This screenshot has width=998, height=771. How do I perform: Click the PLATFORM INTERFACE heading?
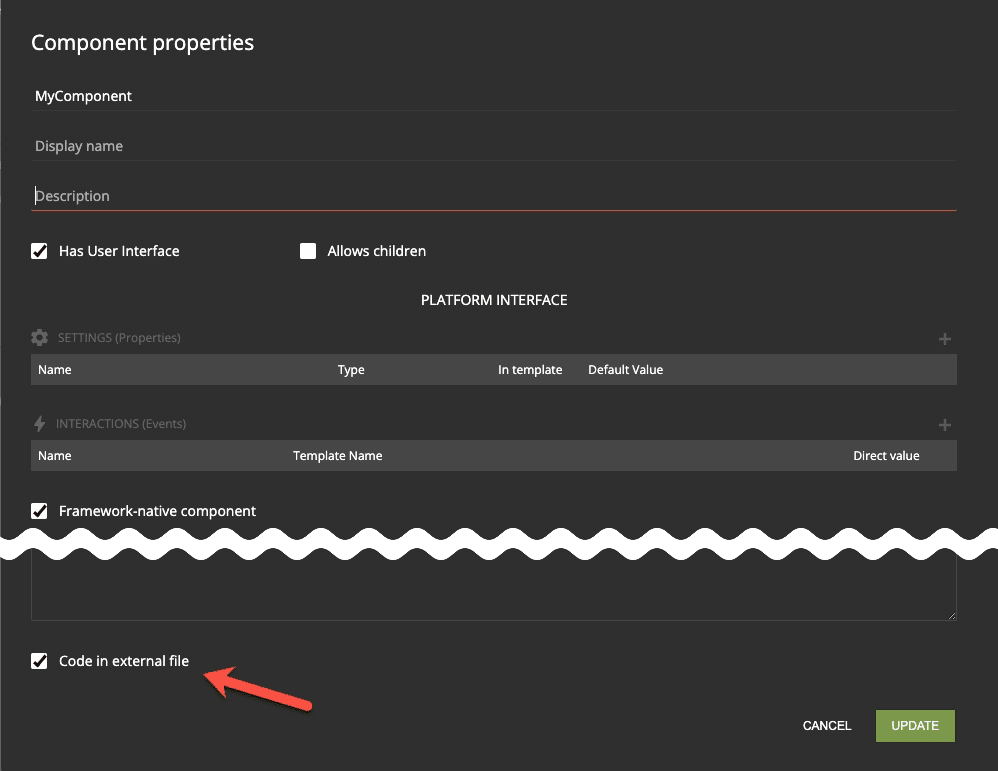[x=494, y=300]
